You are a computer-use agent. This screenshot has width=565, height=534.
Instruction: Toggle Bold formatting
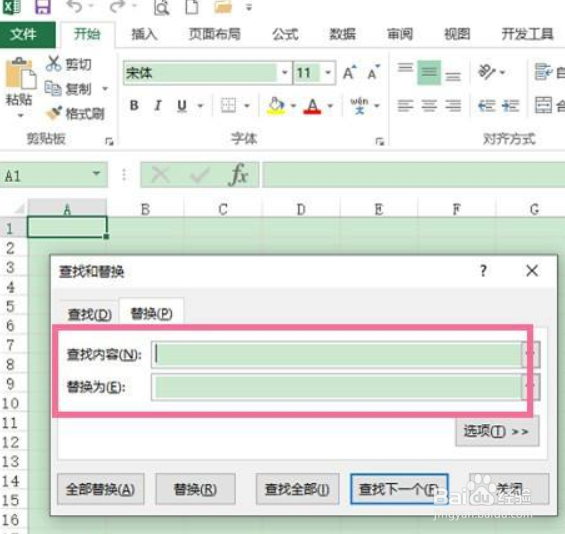[x=134, y=105]
